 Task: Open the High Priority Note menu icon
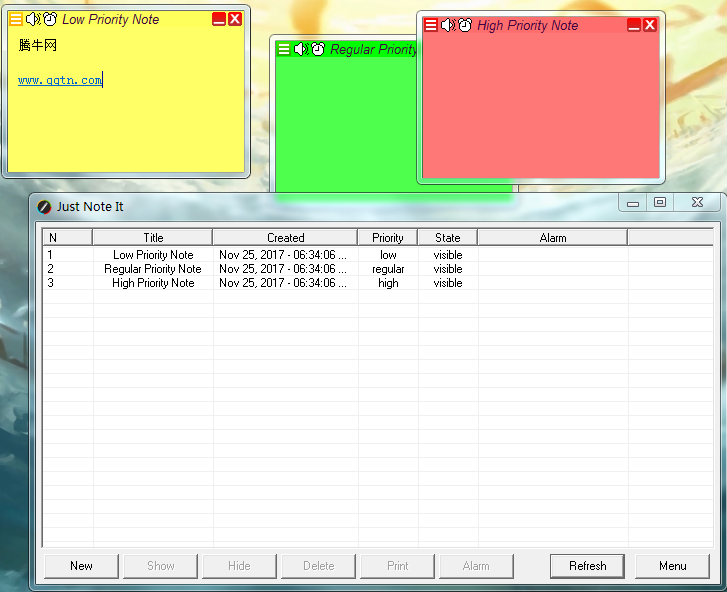tap(431, 25)
